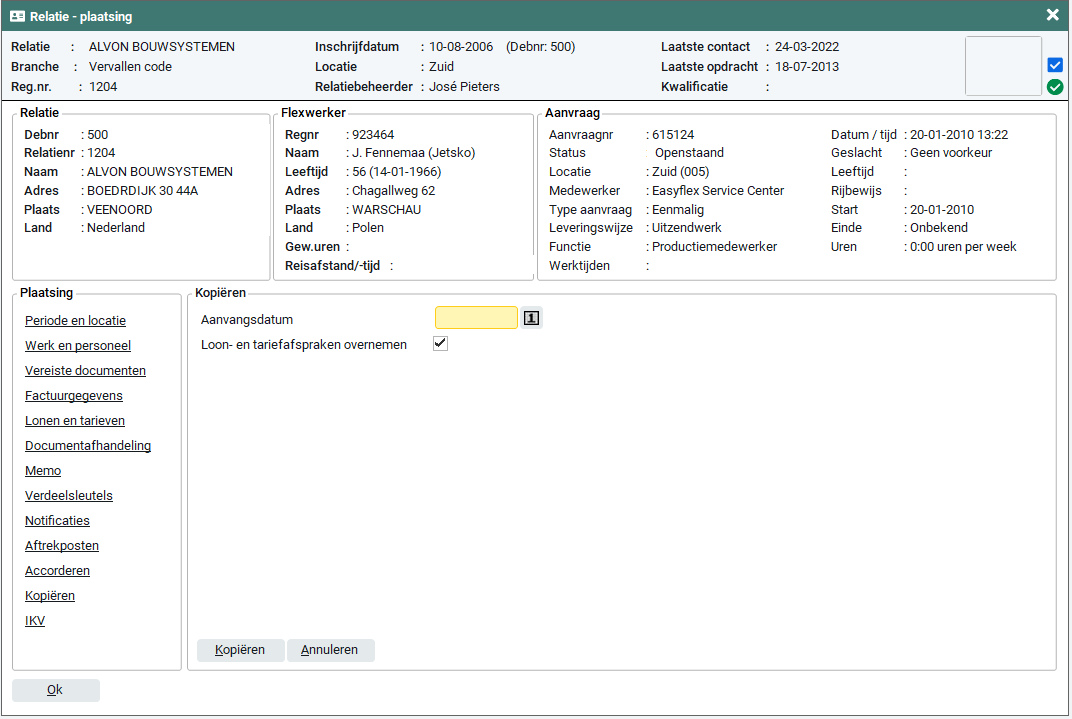Click the empty photo thumbnail box
The image size is (1072, 719).
(1003, 66)
